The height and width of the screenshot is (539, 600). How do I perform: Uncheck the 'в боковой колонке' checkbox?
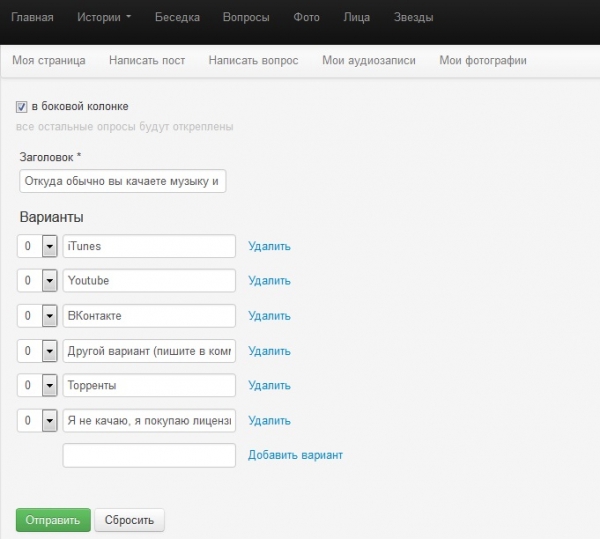21,107
